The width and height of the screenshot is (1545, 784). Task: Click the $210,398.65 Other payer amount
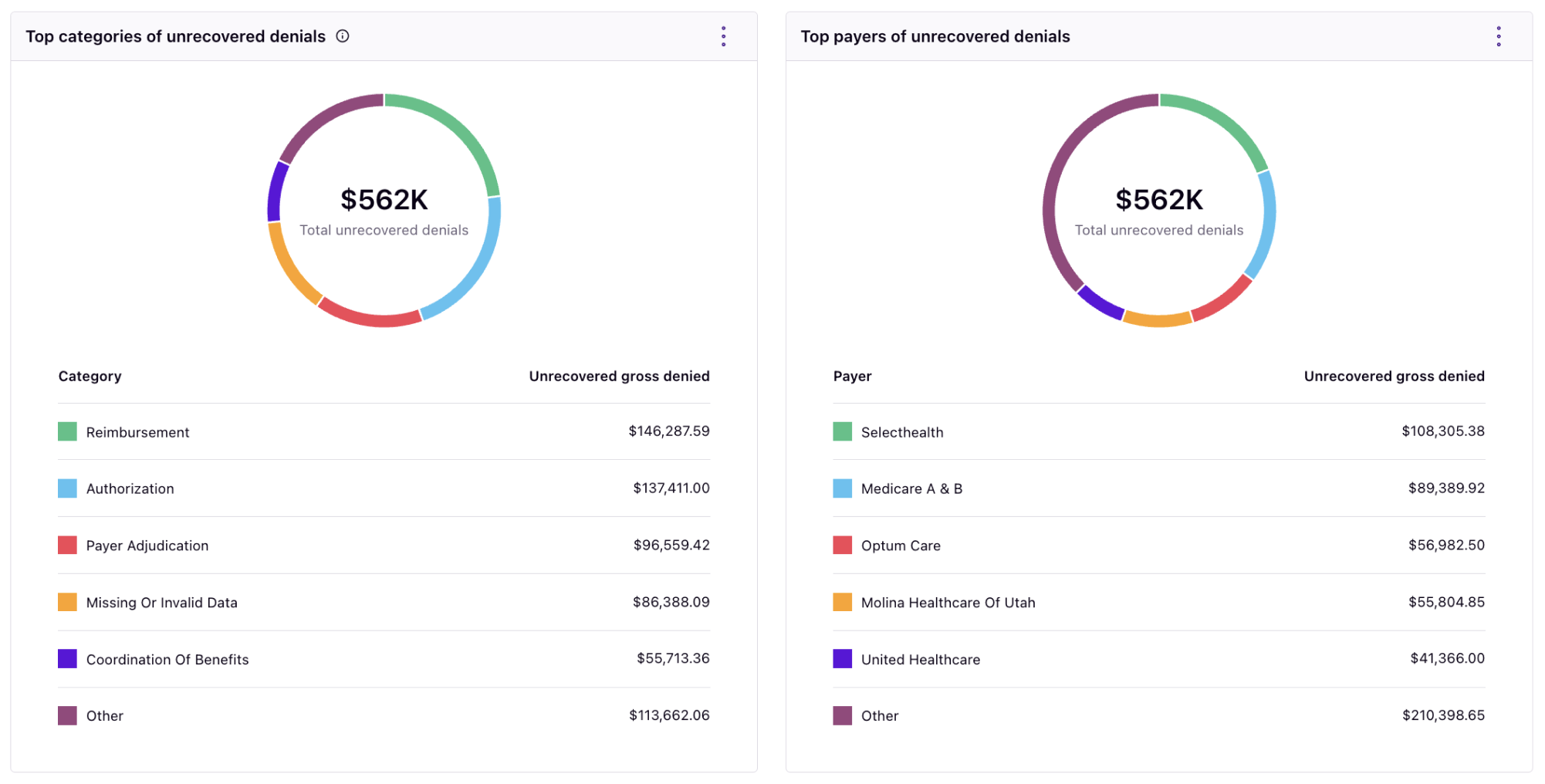(1443, 715)
